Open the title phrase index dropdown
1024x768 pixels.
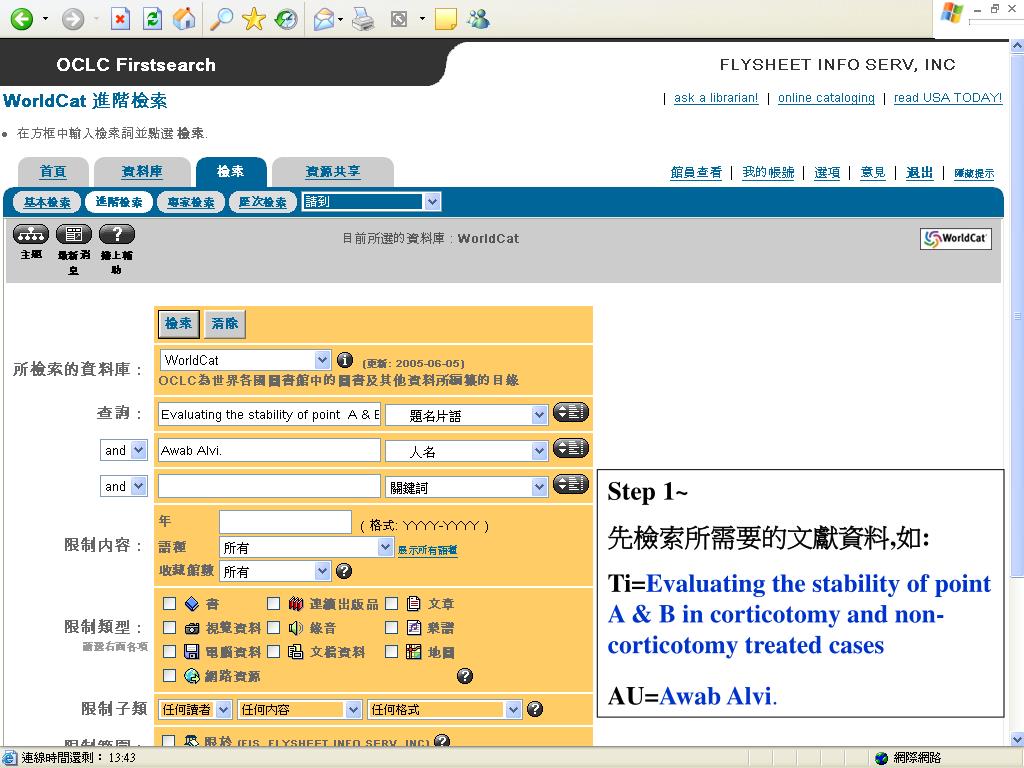(466, 415)
